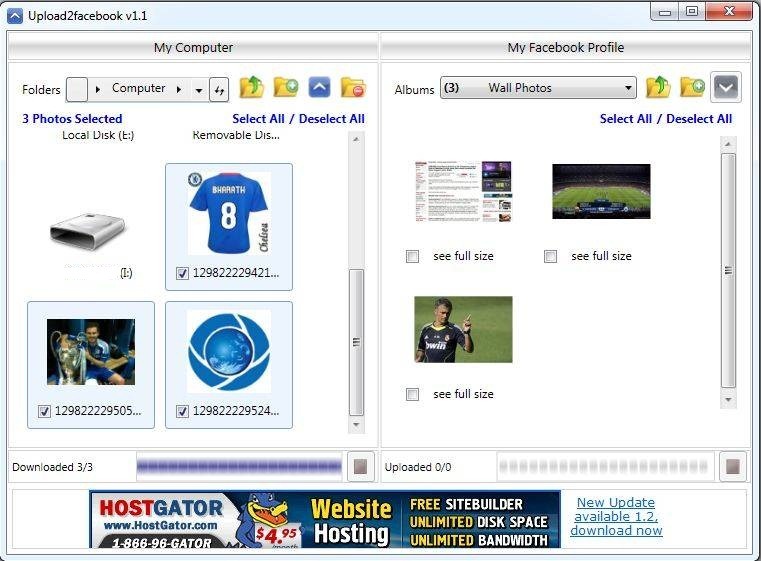Click the coach photo in Wall Photos
The image size is (761, 561).
point(463,330)
